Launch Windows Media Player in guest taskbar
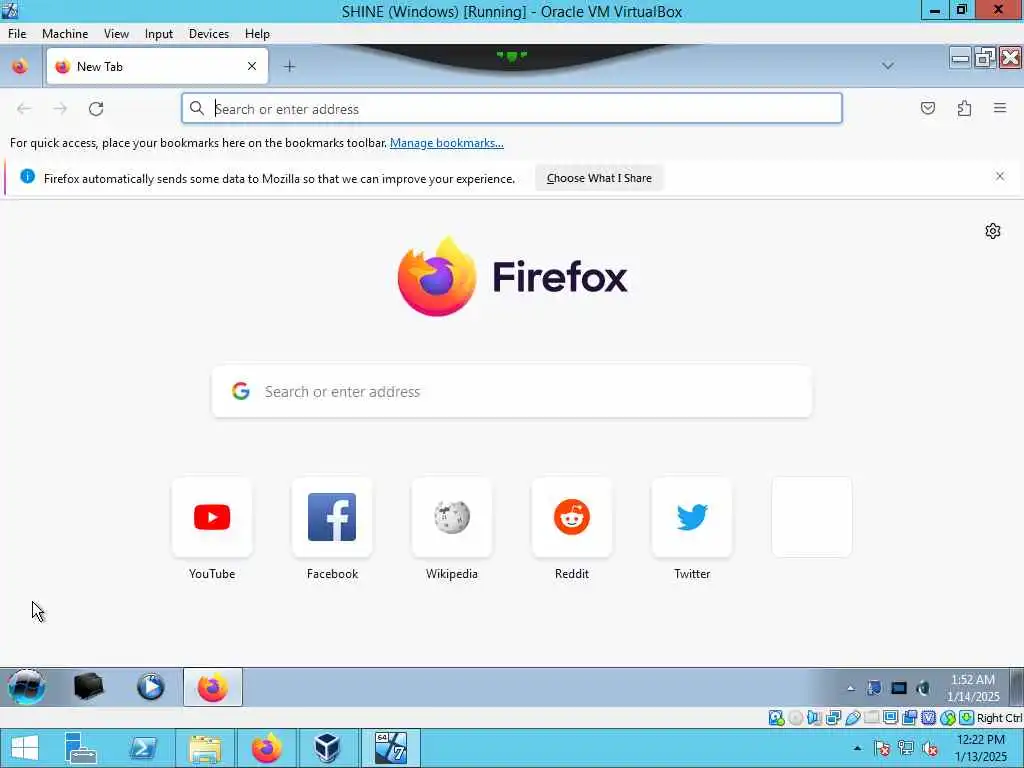The width and height of the screenshot is (1024, 768). [x=151, y=687]
